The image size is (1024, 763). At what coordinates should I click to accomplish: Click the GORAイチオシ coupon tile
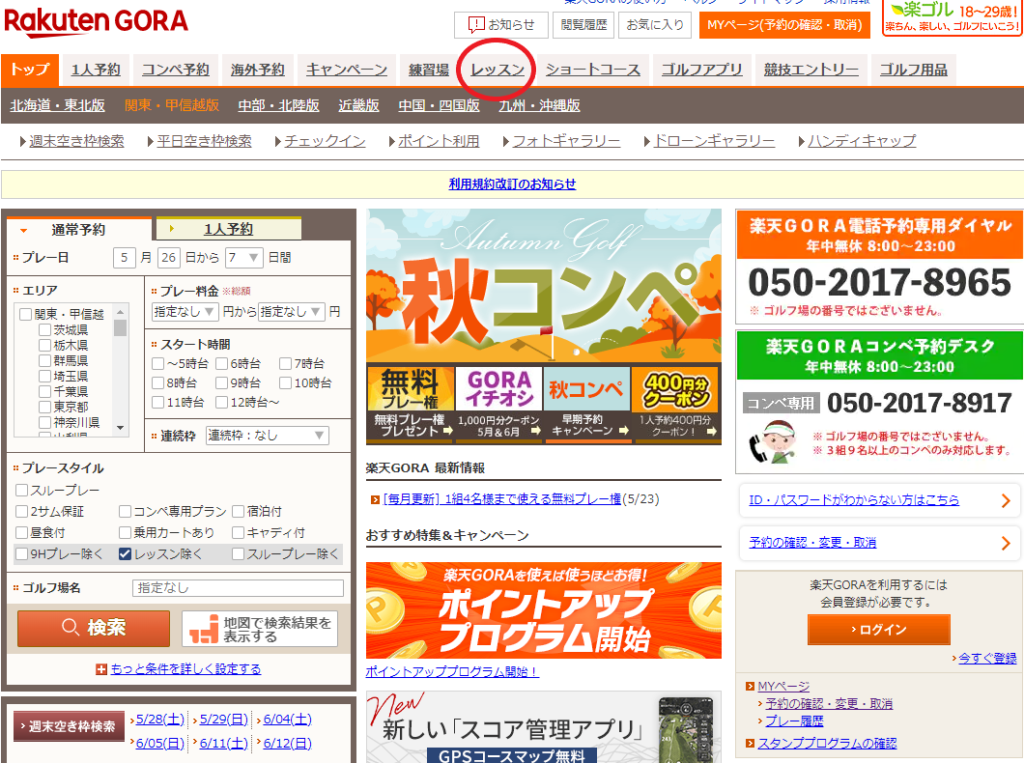coord(499,403)
